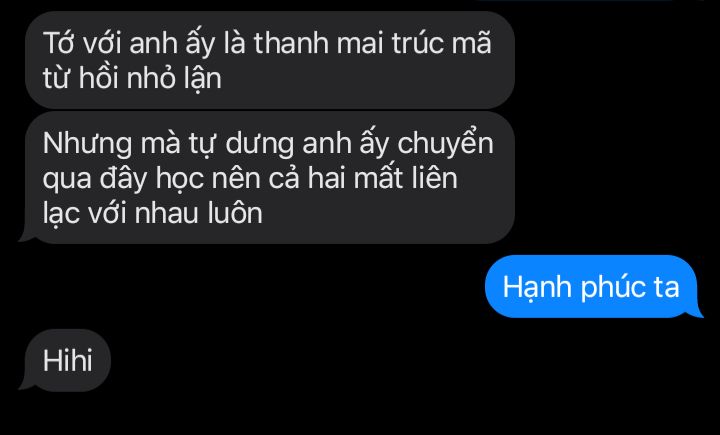Tap the message starting with "Tớ với anh ấy"
Image resolution: width=720 pixels, height=435 pixels.
click(x=270, y=60)
